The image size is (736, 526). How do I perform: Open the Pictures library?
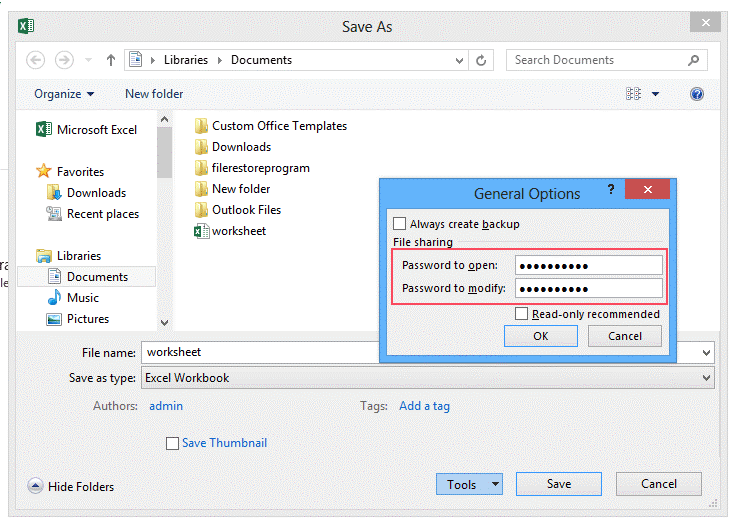[x=78, y=319]
